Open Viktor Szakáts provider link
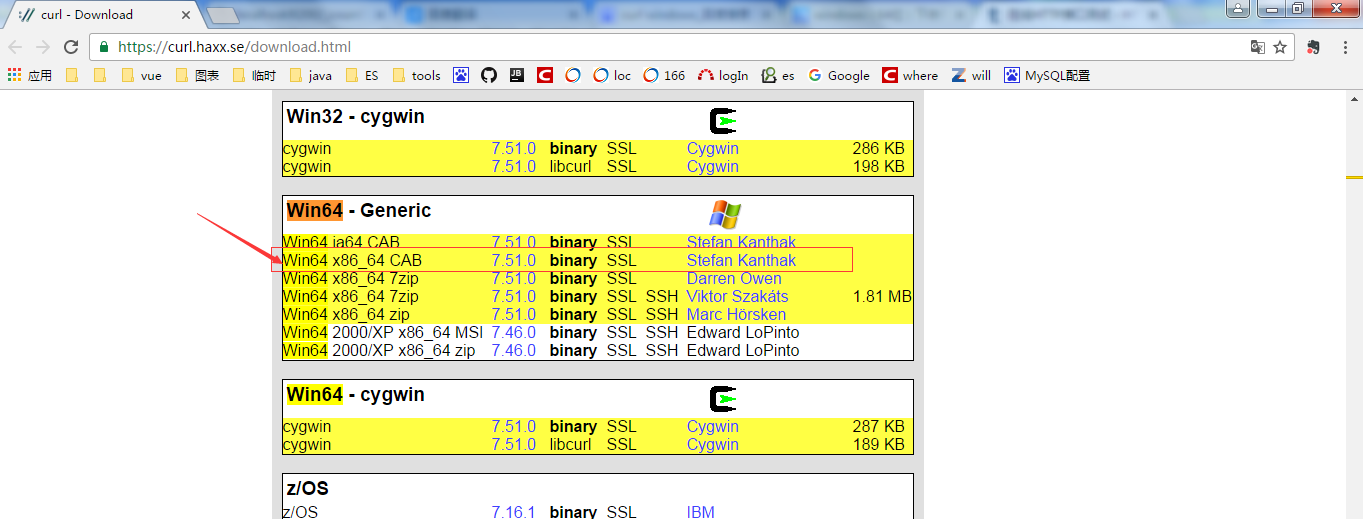 tap(737, 297)
